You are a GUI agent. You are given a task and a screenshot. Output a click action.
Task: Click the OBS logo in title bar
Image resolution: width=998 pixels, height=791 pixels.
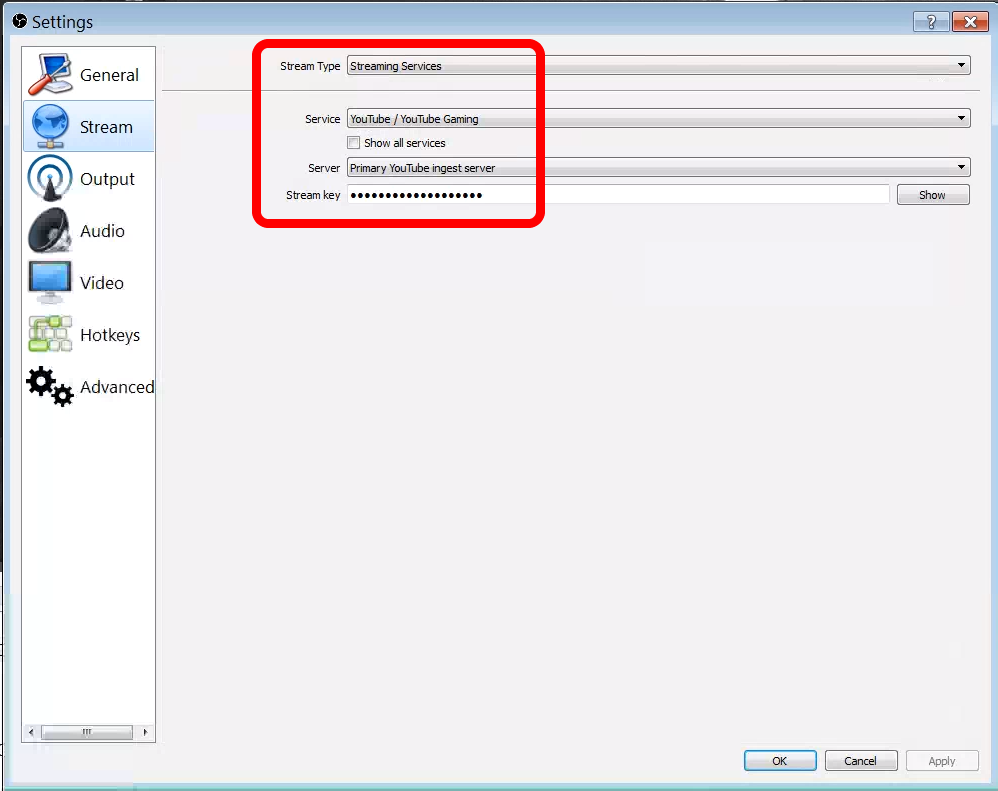pyautogui.click(x=20, y=21)
